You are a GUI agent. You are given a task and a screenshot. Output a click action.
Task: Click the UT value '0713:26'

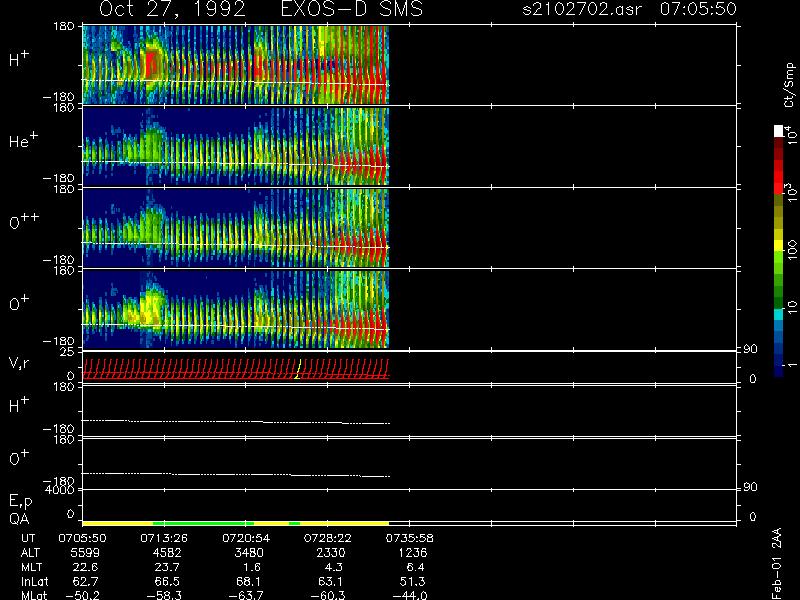(164, 538)
